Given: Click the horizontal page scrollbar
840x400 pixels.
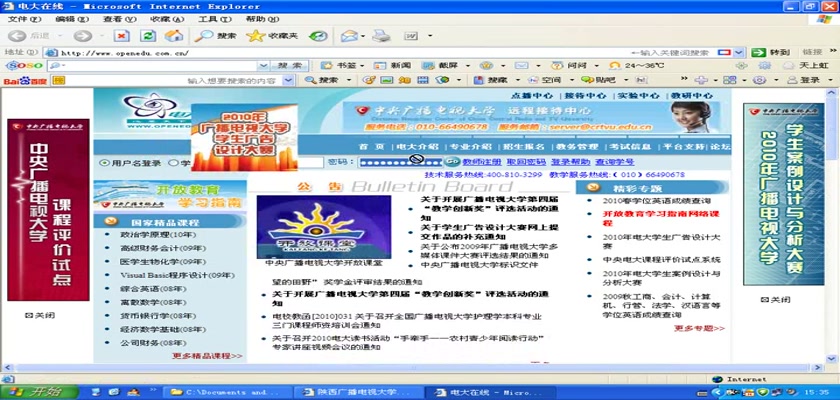Looking at the screenshot, I should (412, 368).
